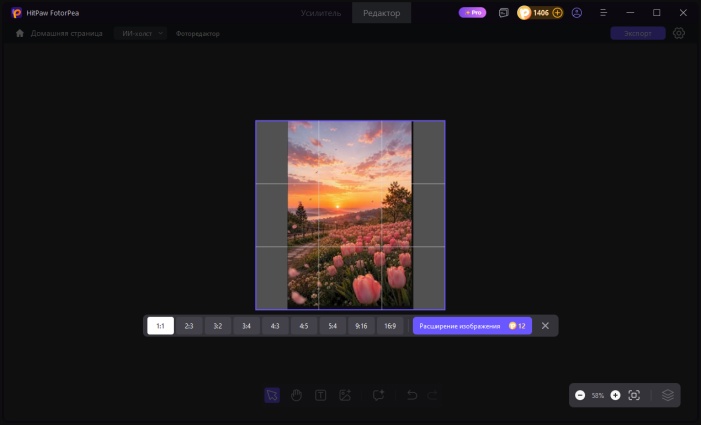Select the 1:1 aspect ratio

160,326
